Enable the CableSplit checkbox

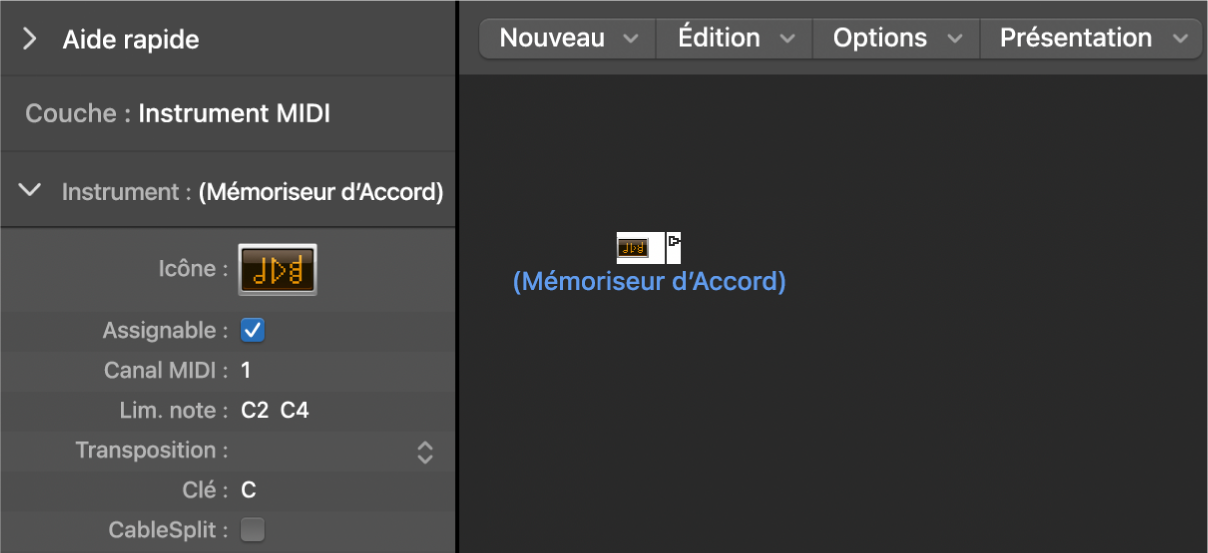point(253,530)
